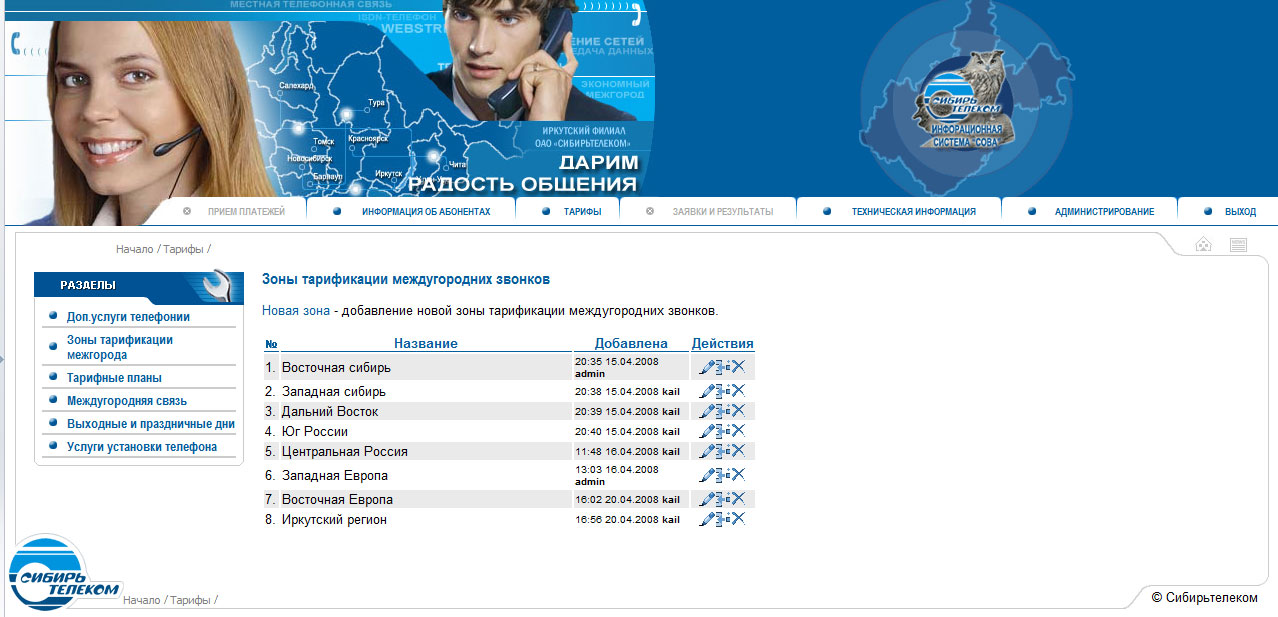
Task: Delete the Иркутский регион zone
Action: click(738, 519)
